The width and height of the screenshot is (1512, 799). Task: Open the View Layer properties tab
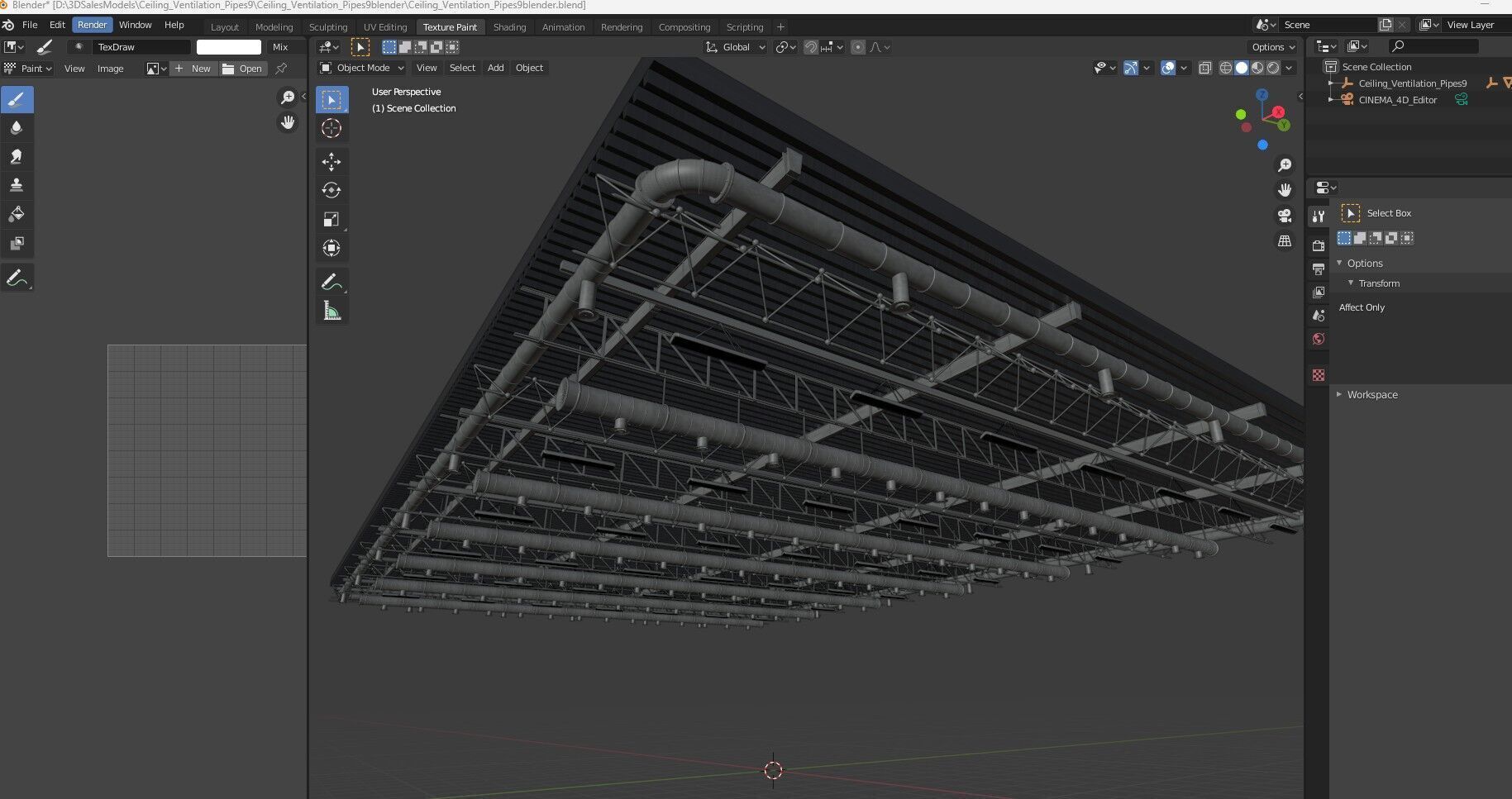[x=1319, y=292]
